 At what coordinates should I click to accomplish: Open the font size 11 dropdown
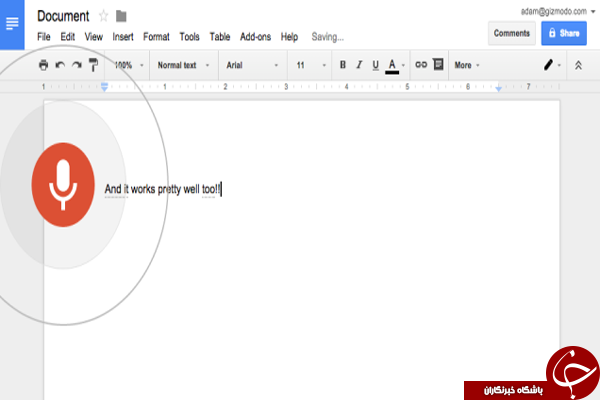pos(311,65)
